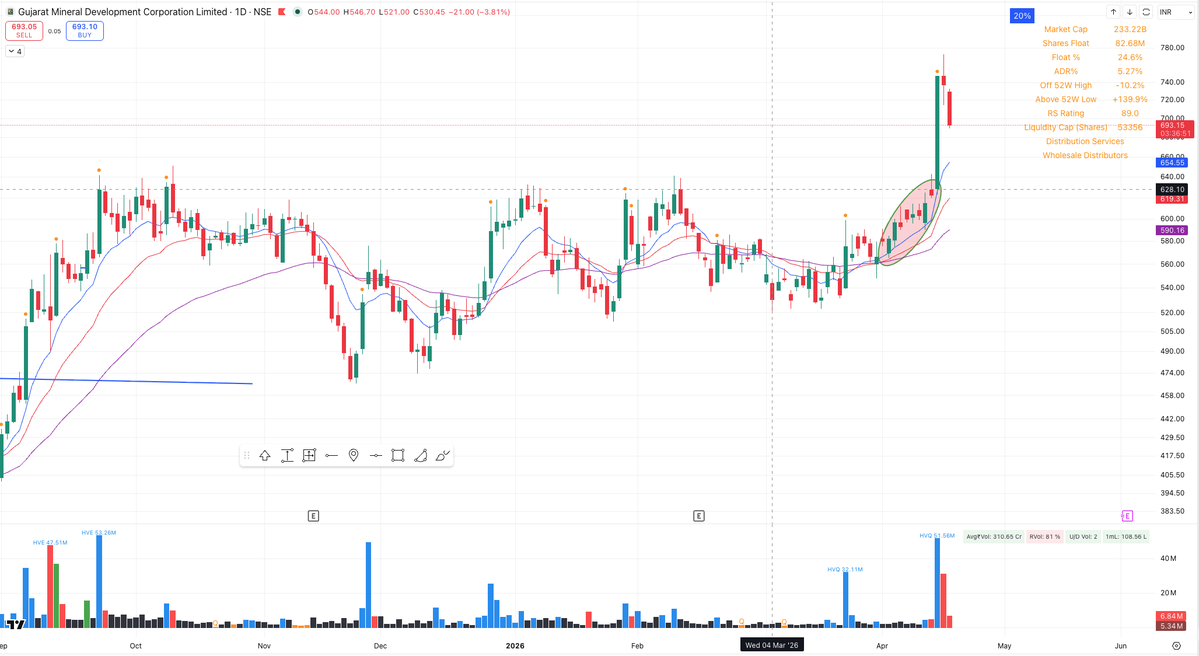The height and width of the screenshot is (656, 1199).
Task: Click the HVE 47.51M volume label
Action: pos(50,542)
